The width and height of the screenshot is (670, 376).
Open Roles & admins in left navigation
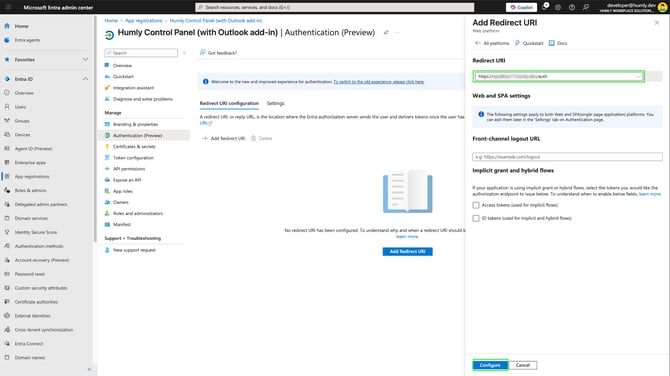(x=30, y=191)
